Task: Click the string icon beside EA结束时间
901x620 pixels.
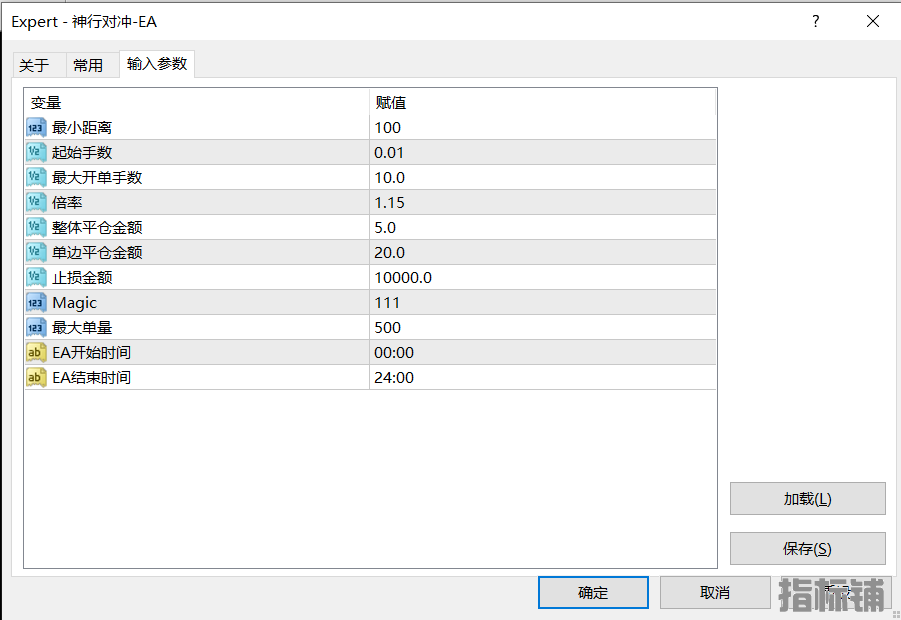Action: click(x=36, y=378)
